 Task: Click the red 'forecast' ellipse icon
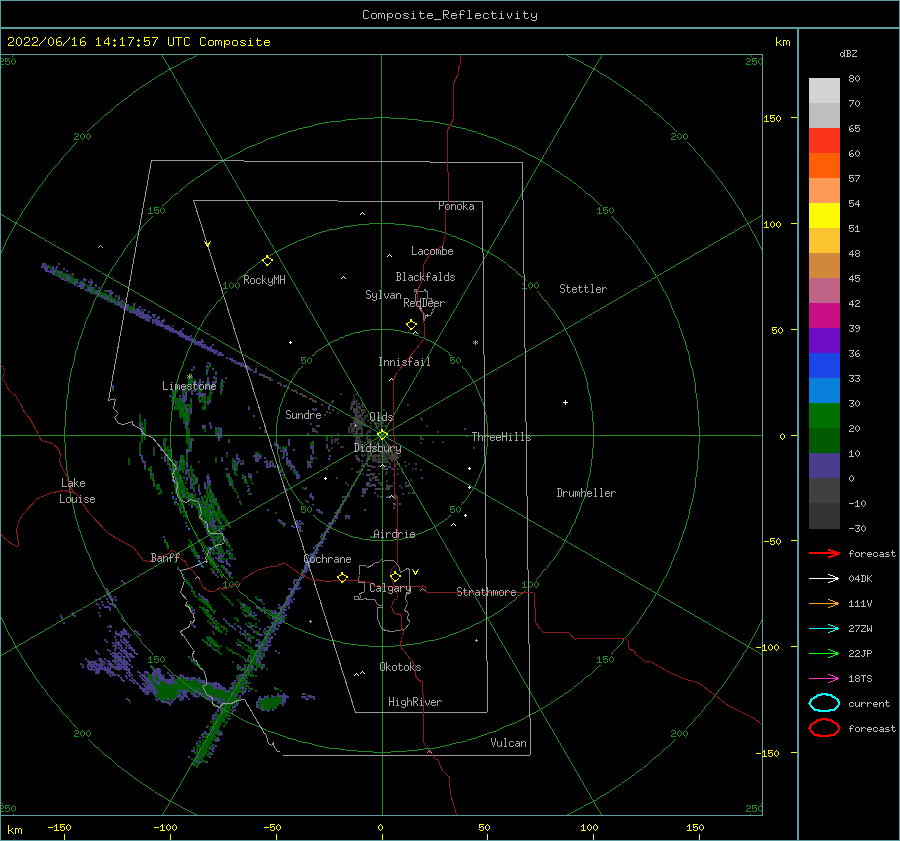tap(824, 728)
